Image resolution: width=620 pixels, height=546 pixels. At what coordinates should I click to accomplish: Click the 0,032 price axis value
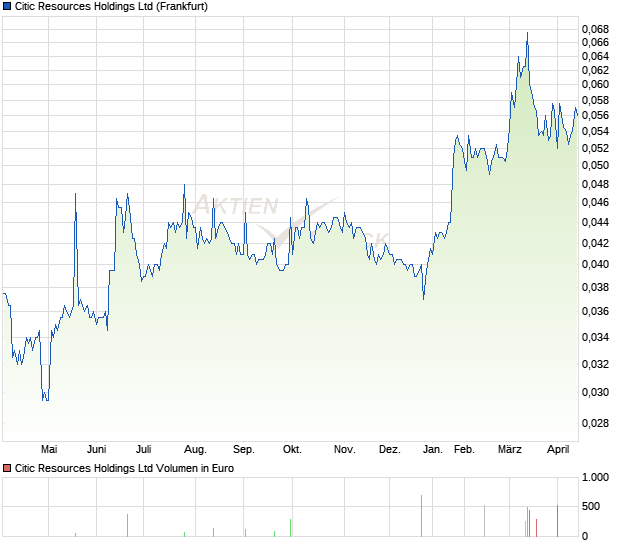coord(595,364)
